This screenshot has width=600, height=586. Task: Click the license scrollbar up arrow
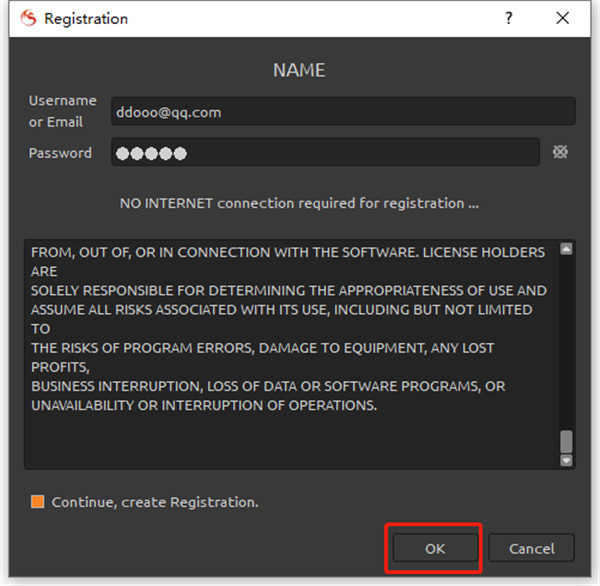coord(566,249)
